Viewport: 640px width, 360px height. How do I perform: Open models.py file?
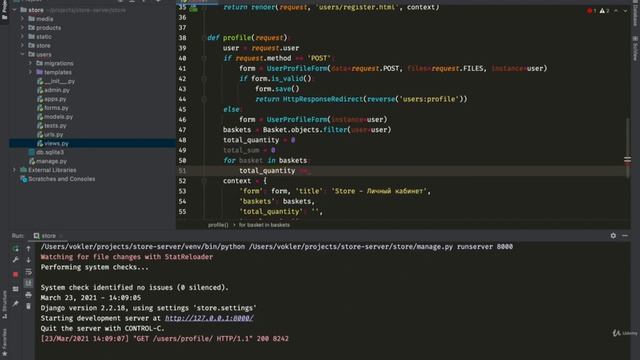(x=55, y=117)
